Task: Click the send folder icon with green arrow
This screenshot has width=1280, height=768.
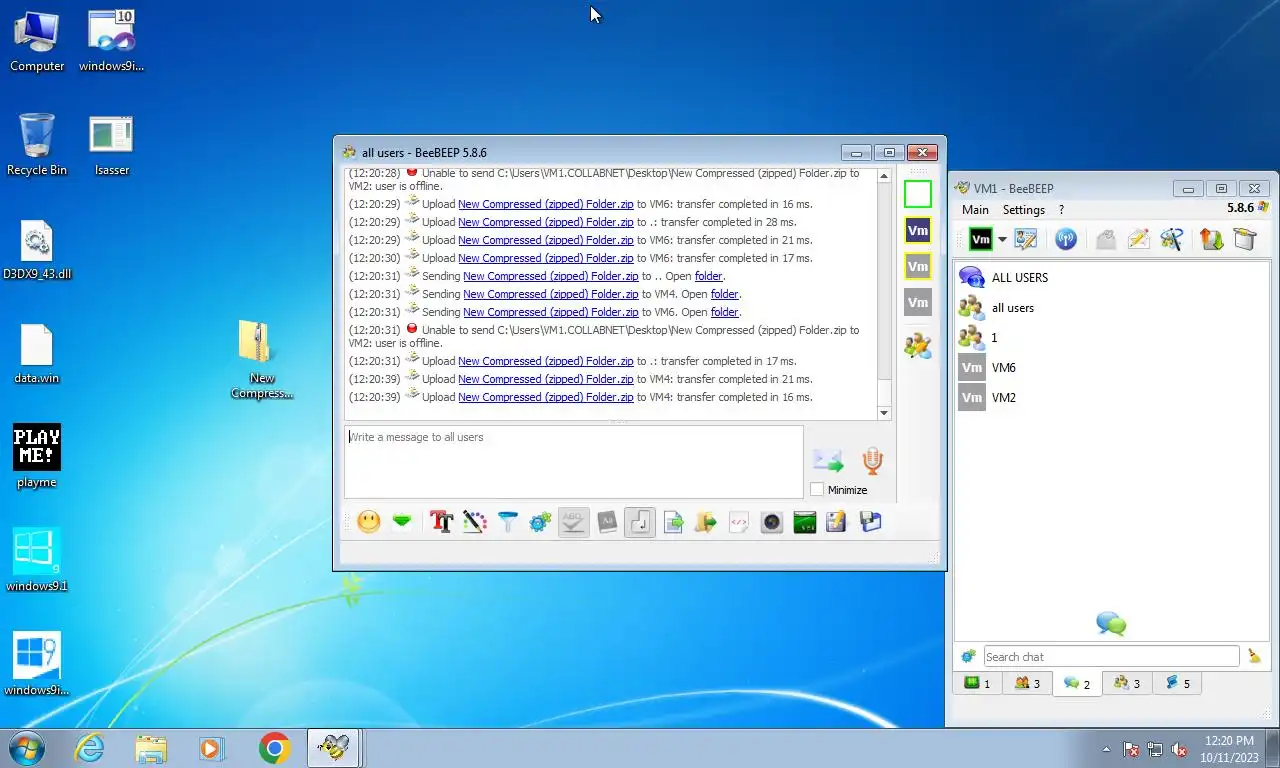Action: (706, 522)
